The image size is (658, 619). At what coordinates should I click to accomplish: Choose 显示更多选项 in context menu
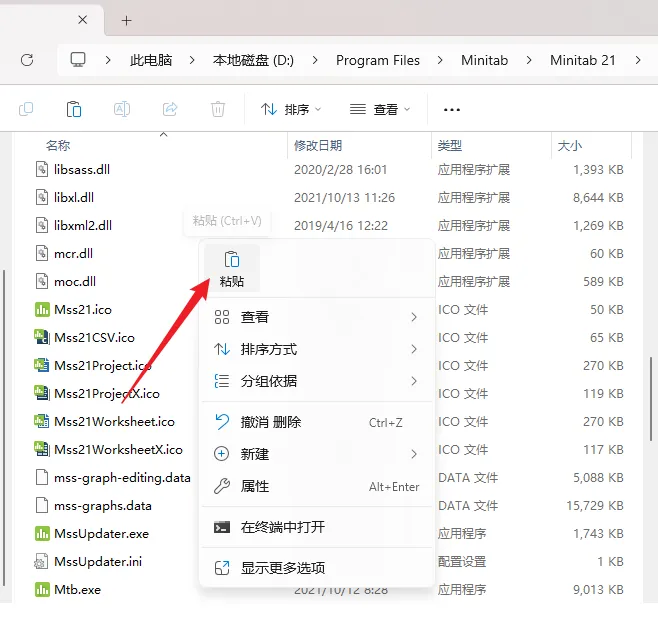pyautogui.click(x=317, y=568)
